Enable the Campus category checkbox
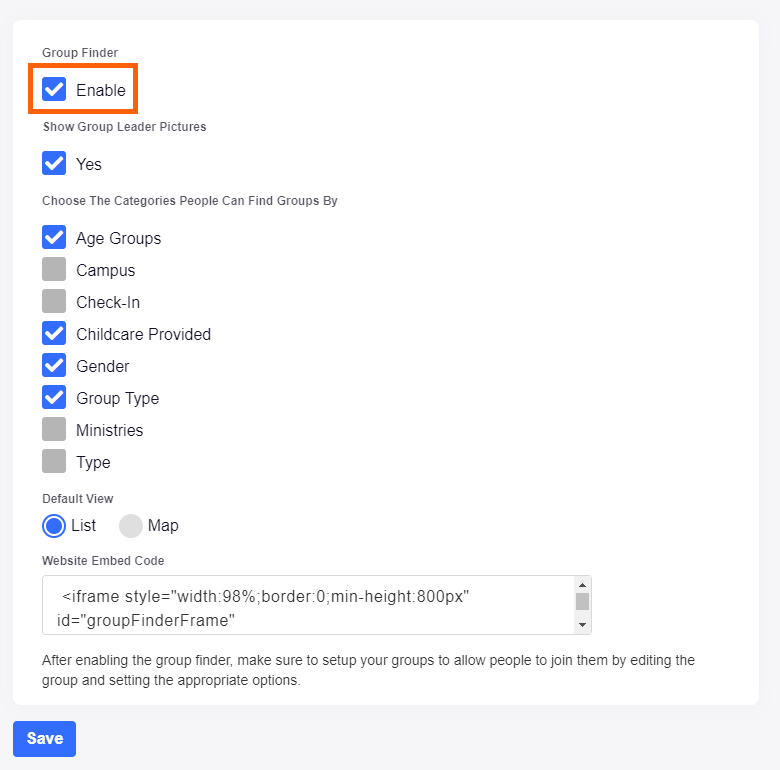Viewport: 780px width, 770px height. point(54,270)
